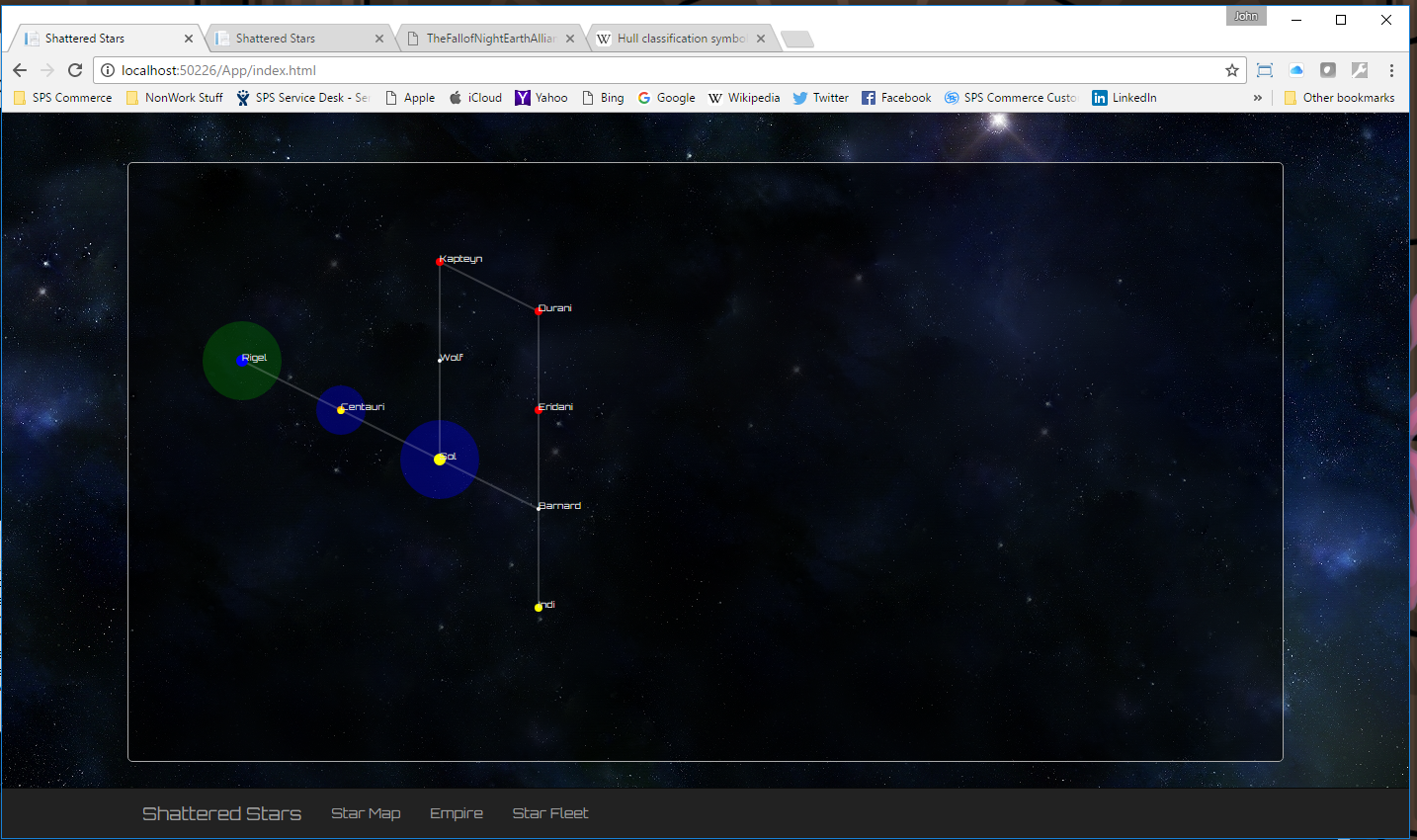Open the Star Map page
Screen dimensions: 1417x840
366,813
